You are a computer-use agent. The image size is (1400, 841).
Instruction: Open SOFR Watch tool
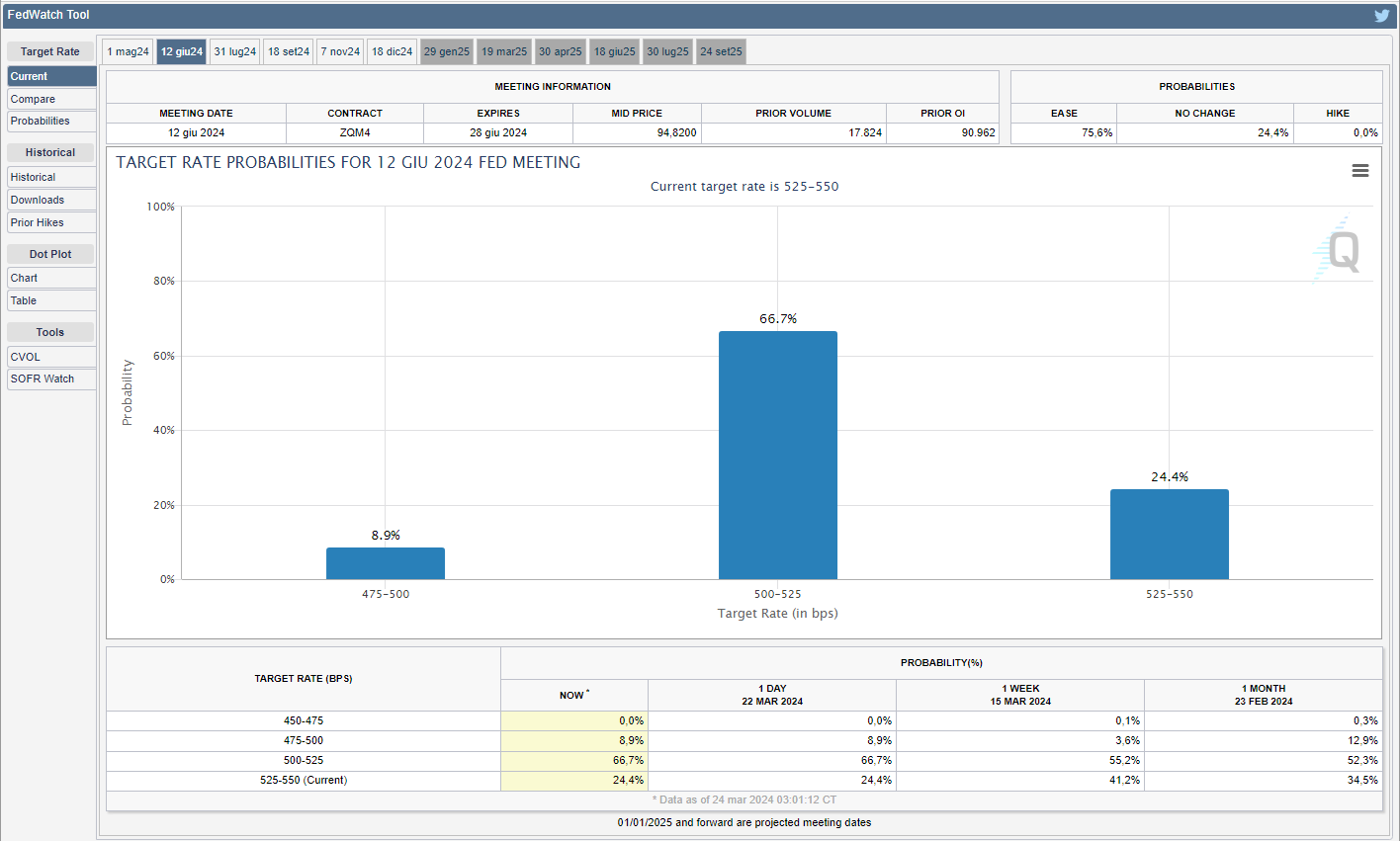coord(51,378)
